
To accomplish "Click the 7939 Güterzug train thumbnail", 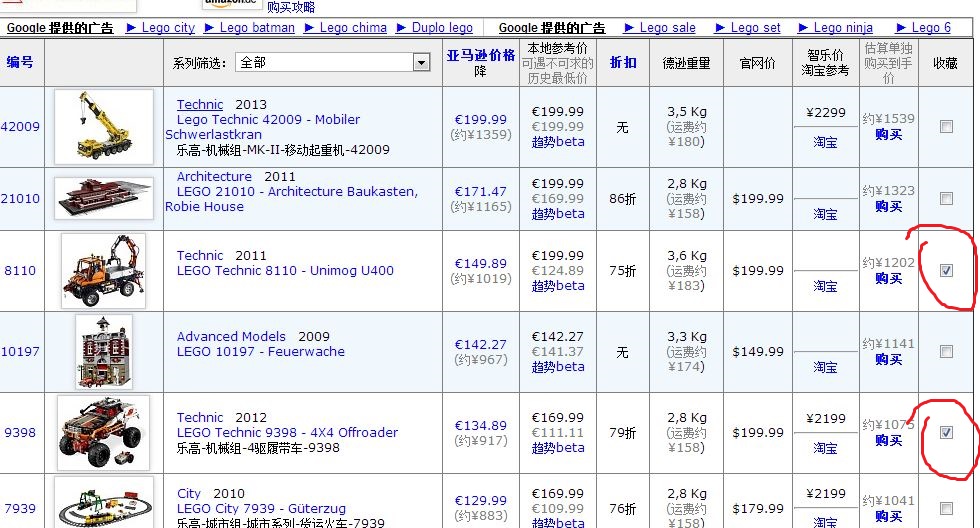I will pyautogui.click(x=104, y=503).
